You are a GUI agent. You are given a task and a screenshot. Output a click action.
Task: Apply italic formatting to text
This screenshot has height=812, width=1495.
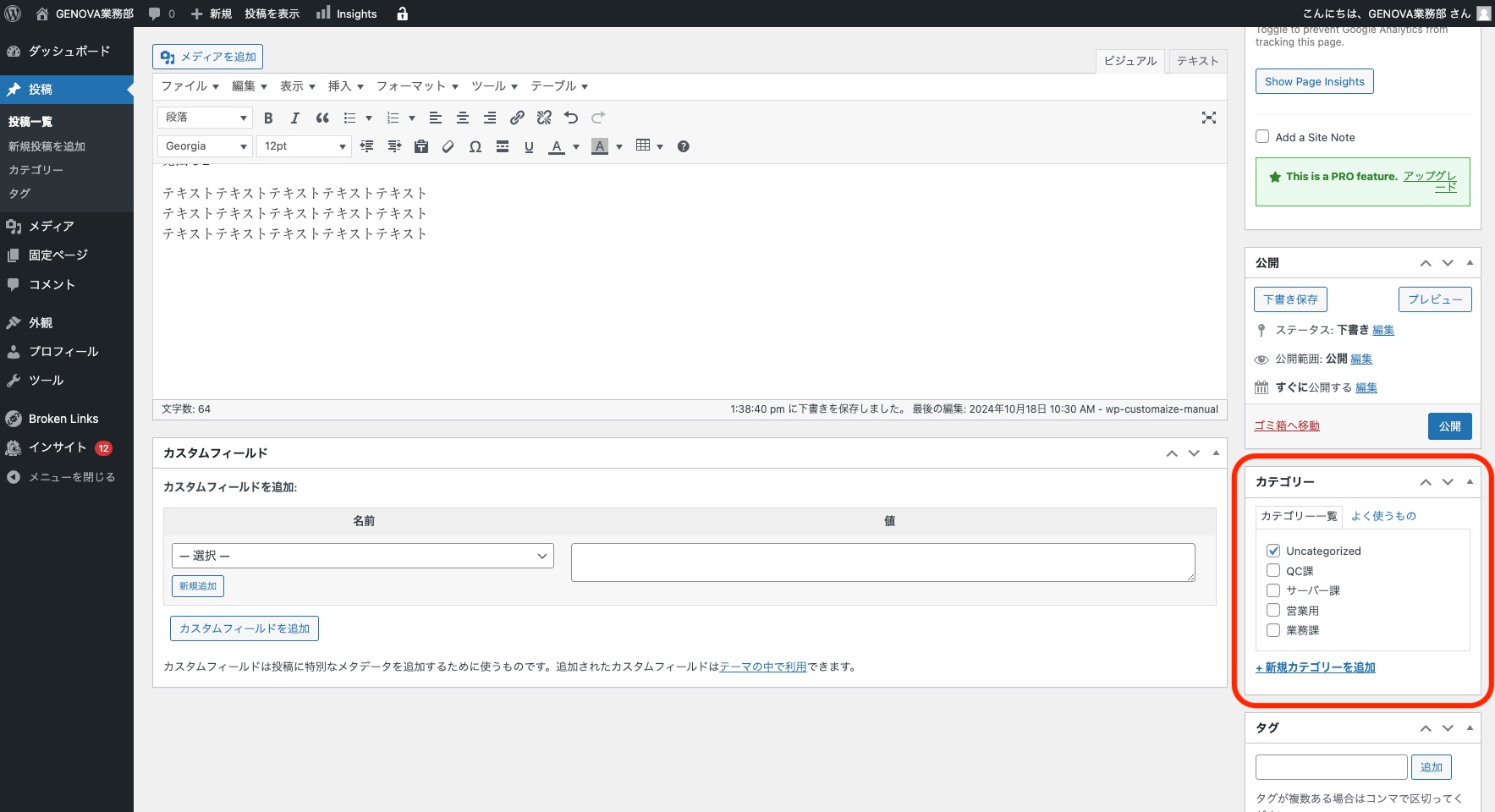[x=294, y=118]
